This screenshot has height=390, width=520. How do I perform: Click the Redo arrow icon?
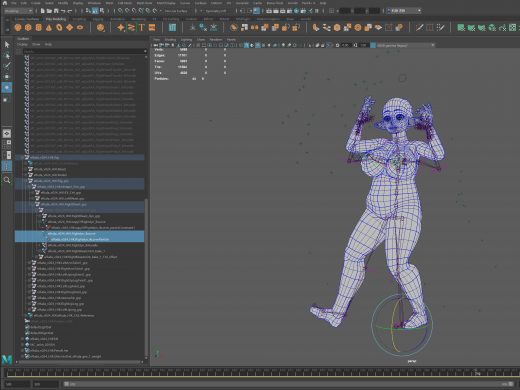pyautogui.click(x=70, y=11)
